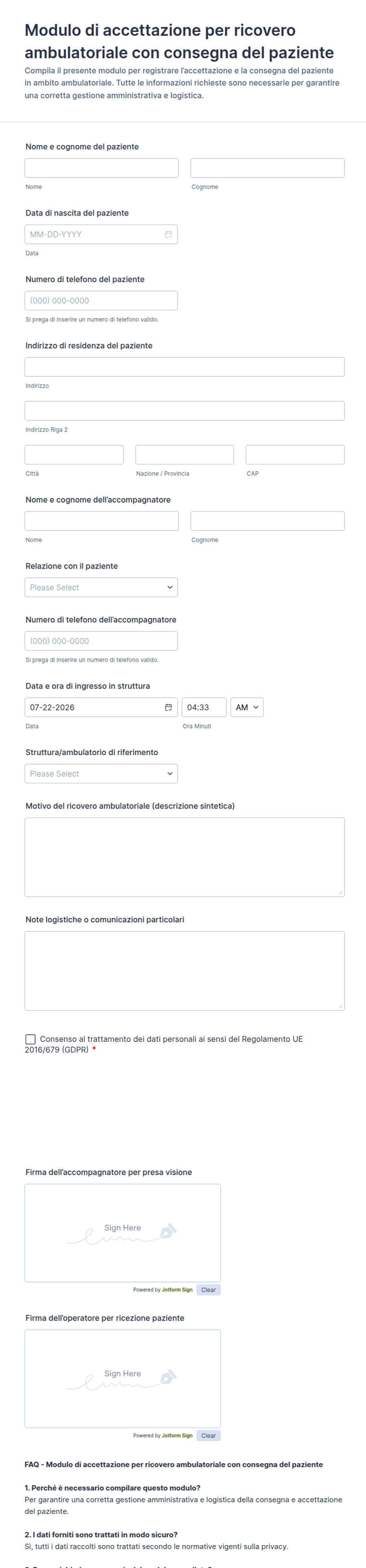This screenshot has width=366, height=1568.
Task: Click the CAP postal code field
Action: (x=295, y=455)
